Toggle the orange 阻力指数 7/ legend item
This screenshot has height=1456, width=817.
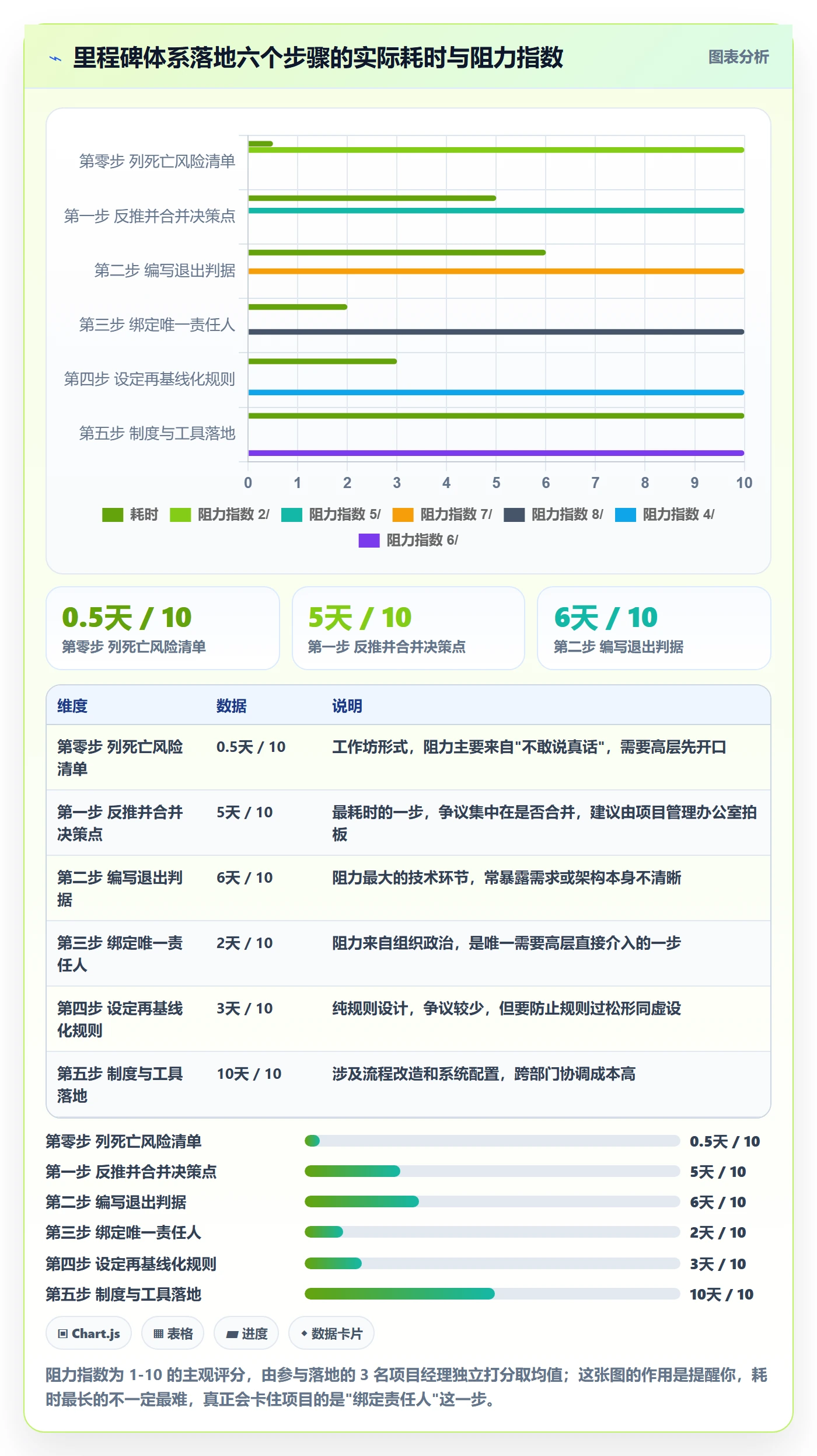(442, 514)
